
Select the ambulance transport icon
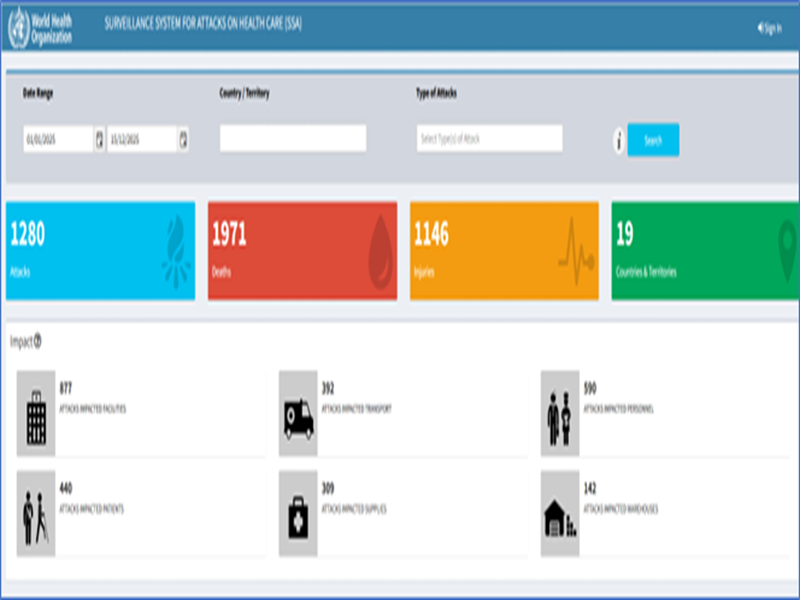298,414
